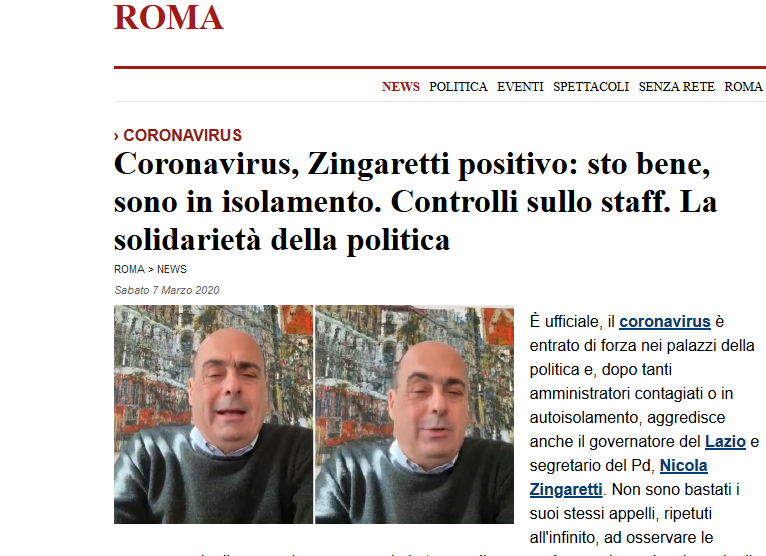Open the SENZA RETE section
The image size is (766, 556).
point(677,86)
